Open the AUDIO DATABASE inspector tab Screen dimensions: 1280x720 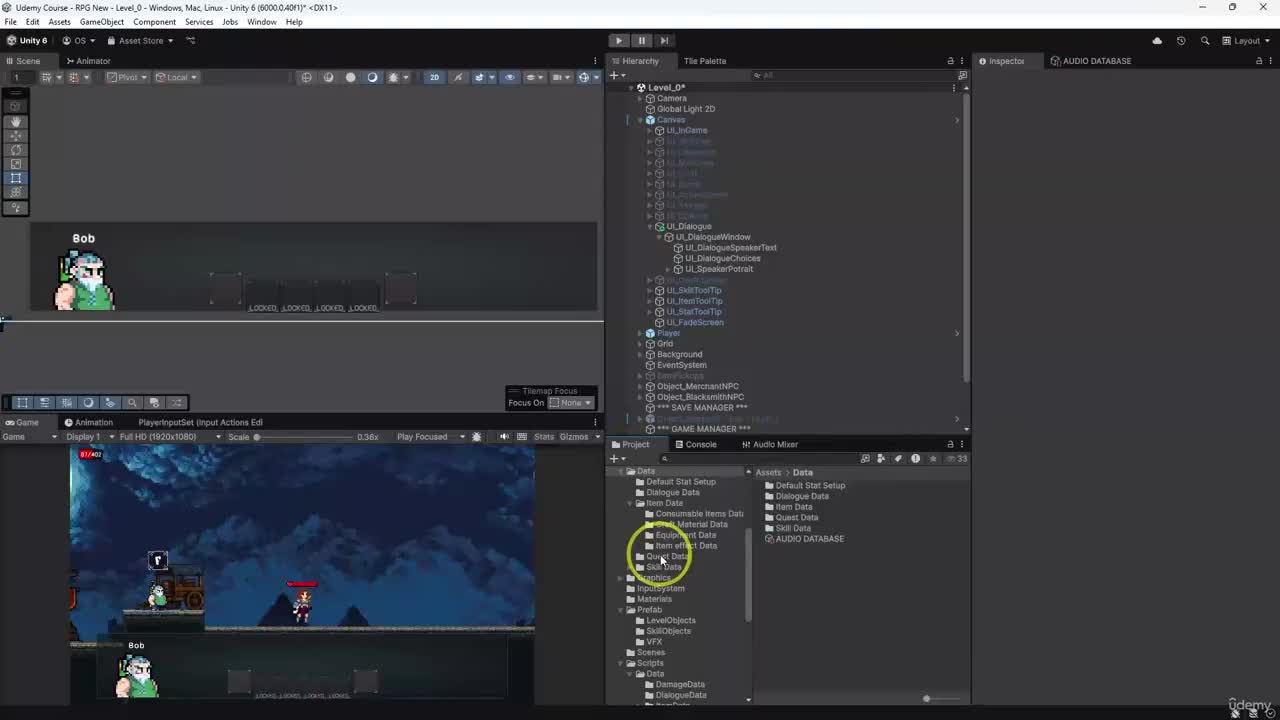1091,61
